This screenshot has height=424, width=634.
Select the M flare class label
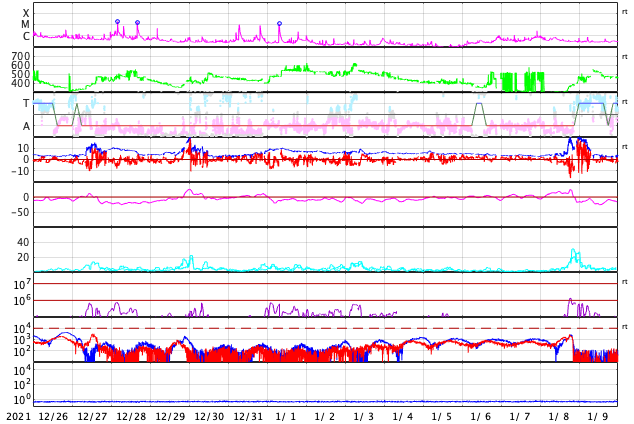coord(25,25)
